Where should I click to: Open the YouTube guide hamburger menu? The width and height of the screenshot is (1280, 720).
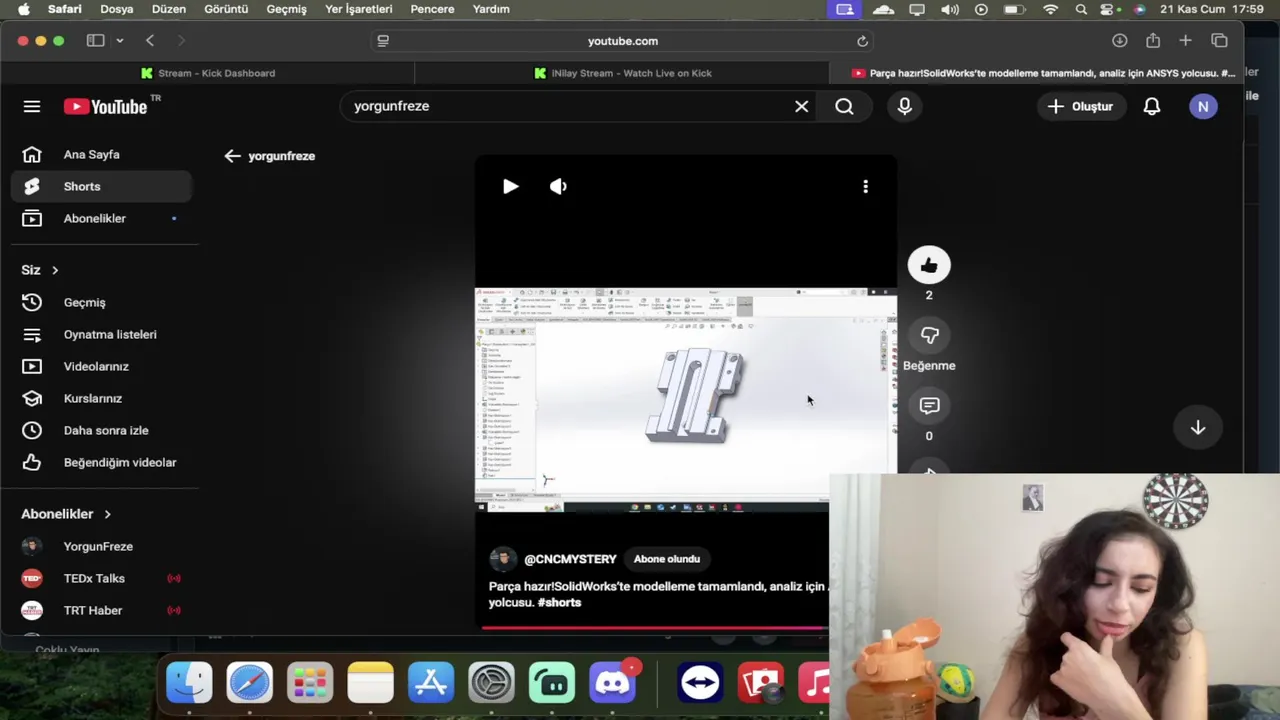32,106
